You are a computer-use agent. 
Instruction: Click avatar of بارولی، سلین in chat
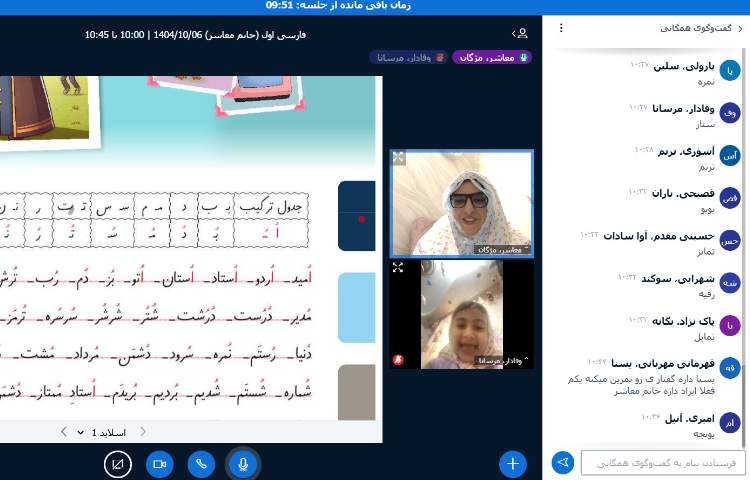[730, 71]
